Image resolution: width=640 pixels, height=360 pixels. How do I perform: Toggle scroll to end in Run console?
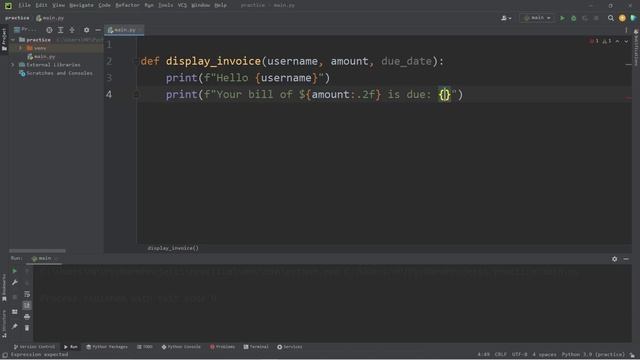(x=27, y=305)
